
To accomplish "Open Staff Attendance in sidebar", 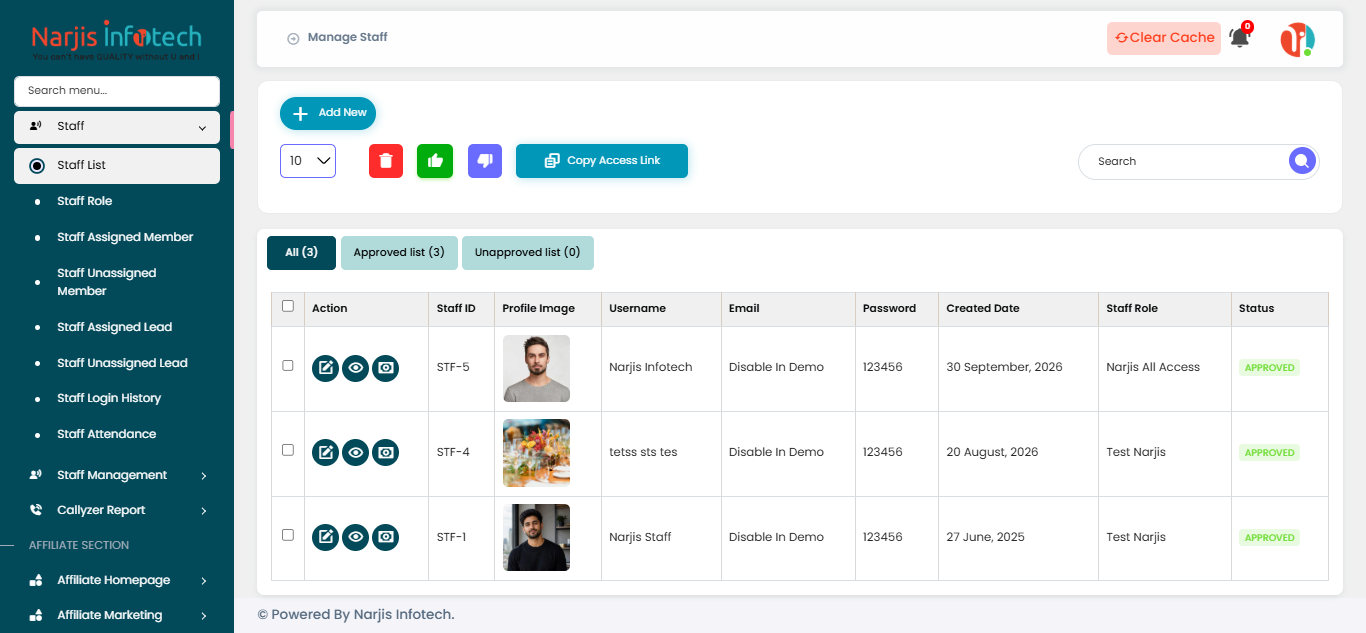I will (106, 434).
